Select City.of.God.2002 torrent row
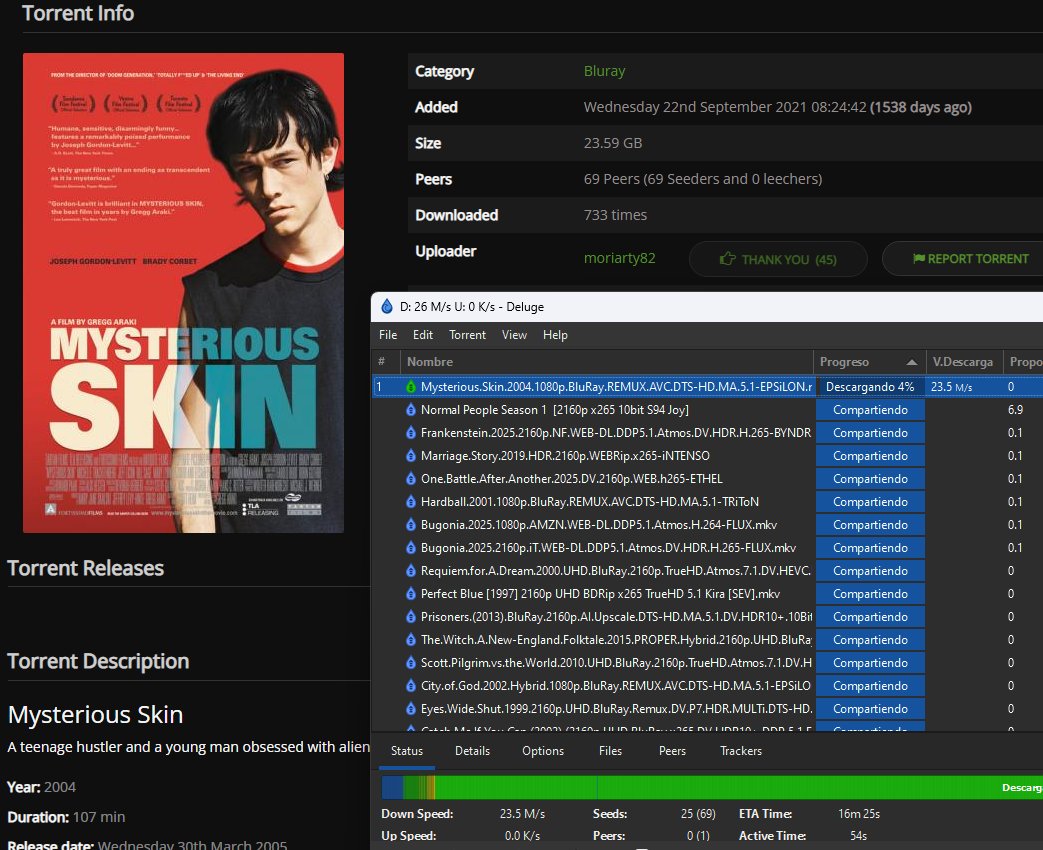Viewport: 1043px width, 850px height. [x=707, y=686]
